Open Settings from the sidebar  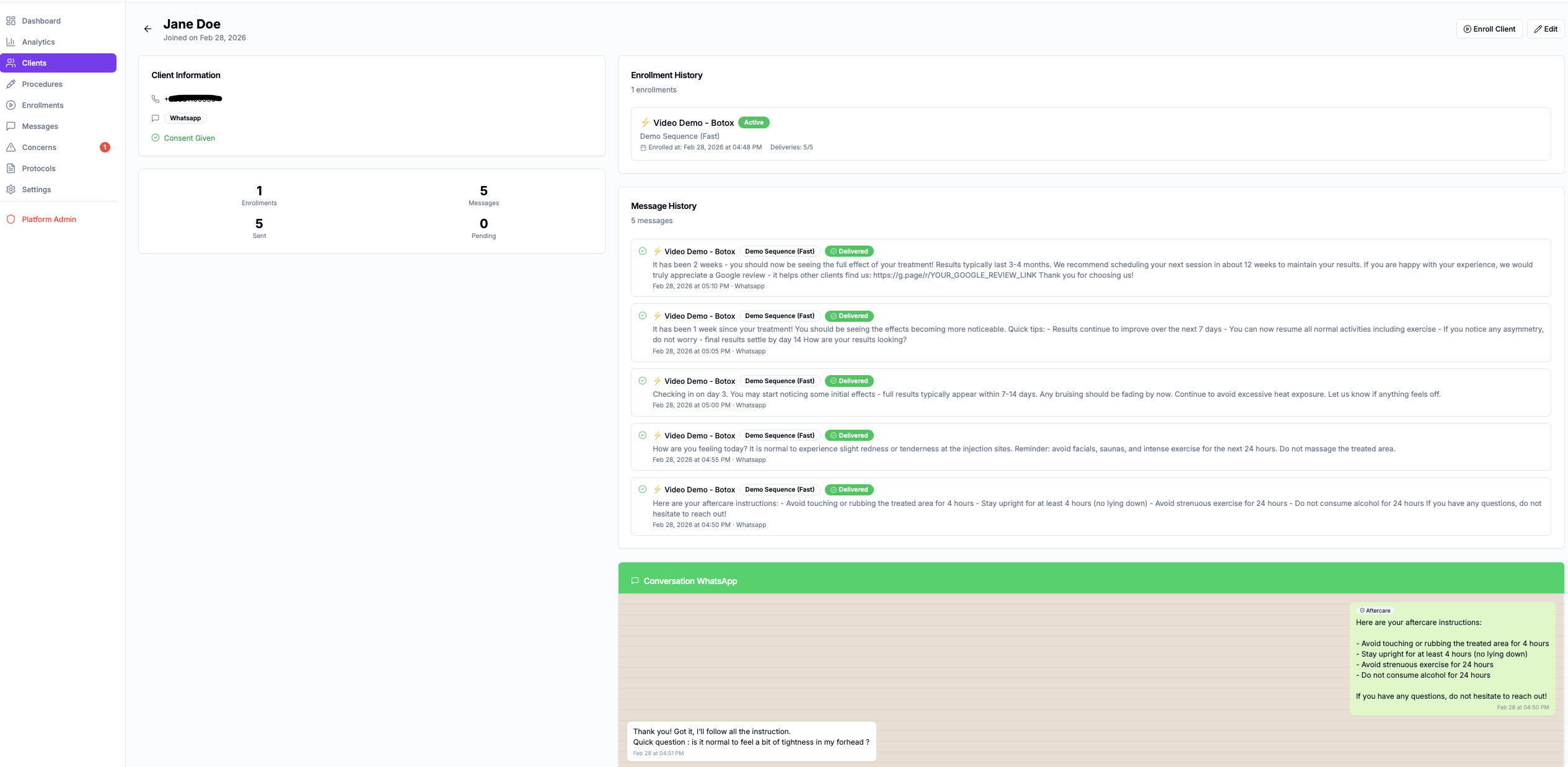coord(11,189)
